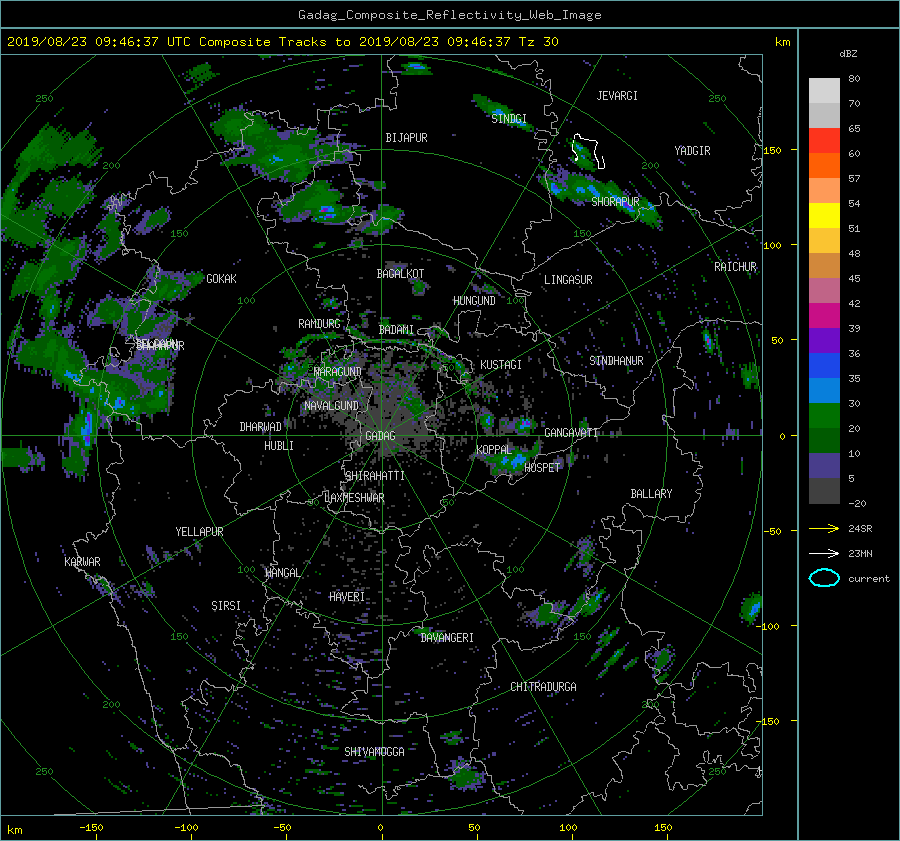Click the magenta storm core near Gangavati
900x841 pixels.
(x=525, y=425)
